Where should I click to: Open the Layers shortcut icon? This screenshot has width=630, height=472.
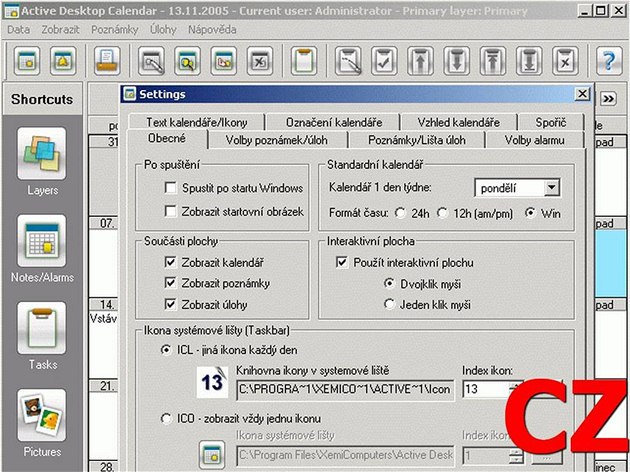point(42,153)
